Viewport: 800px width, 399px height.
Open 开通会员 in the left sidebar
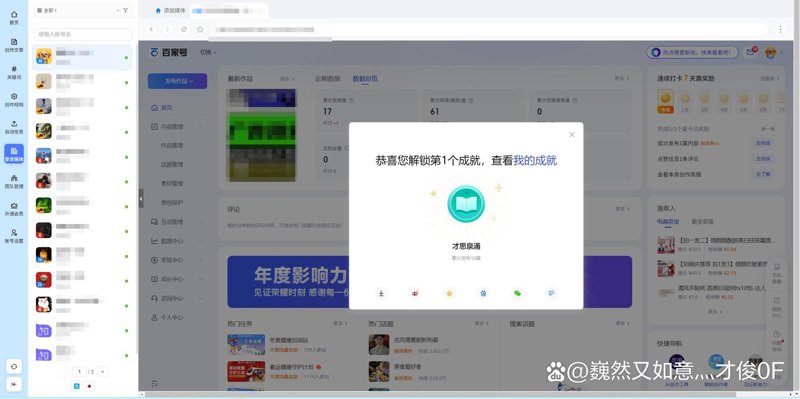tap(14, 209)
